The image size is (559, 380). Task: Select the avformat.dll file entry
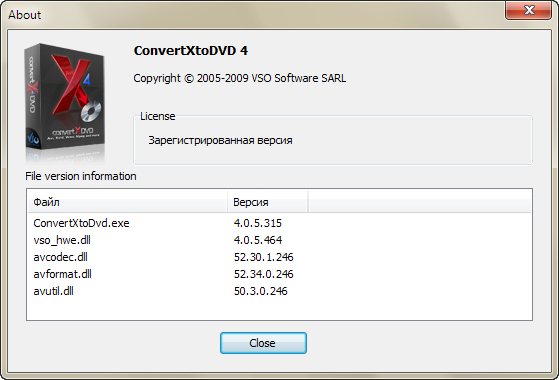tap(62, 274)
